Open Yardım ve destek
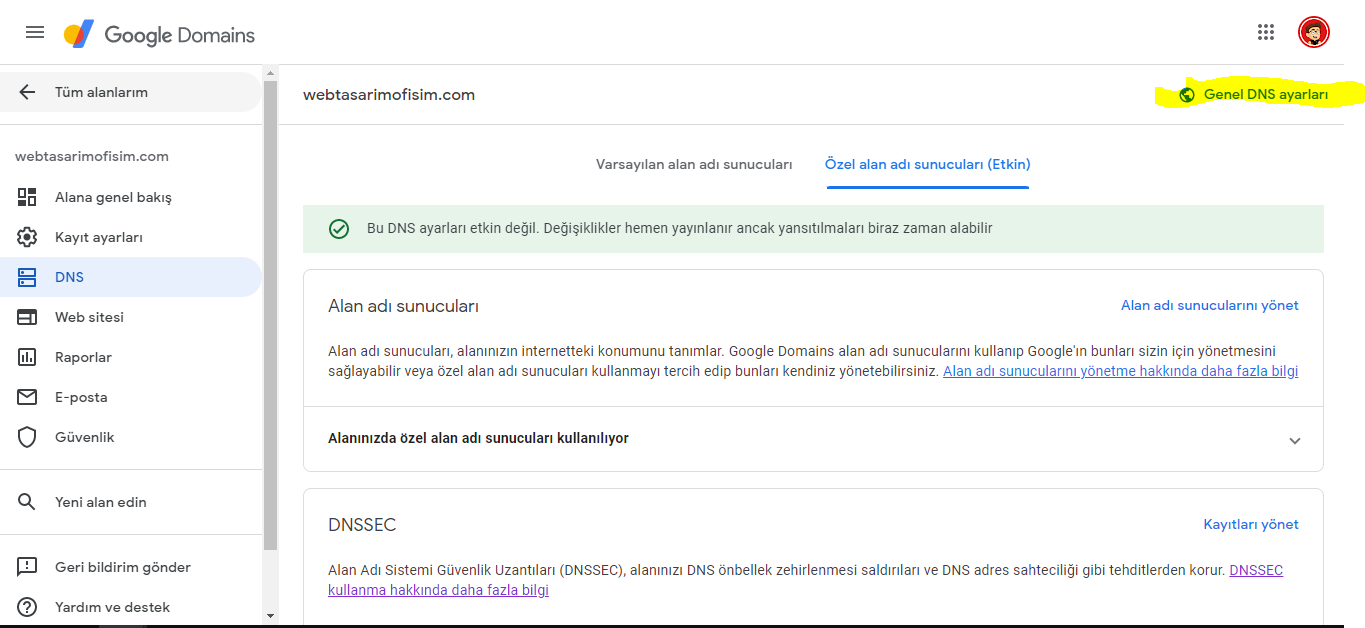Image resolution: width=1365 pixels, height=628 pixels. pyautogui.click(x=130, y=607)
